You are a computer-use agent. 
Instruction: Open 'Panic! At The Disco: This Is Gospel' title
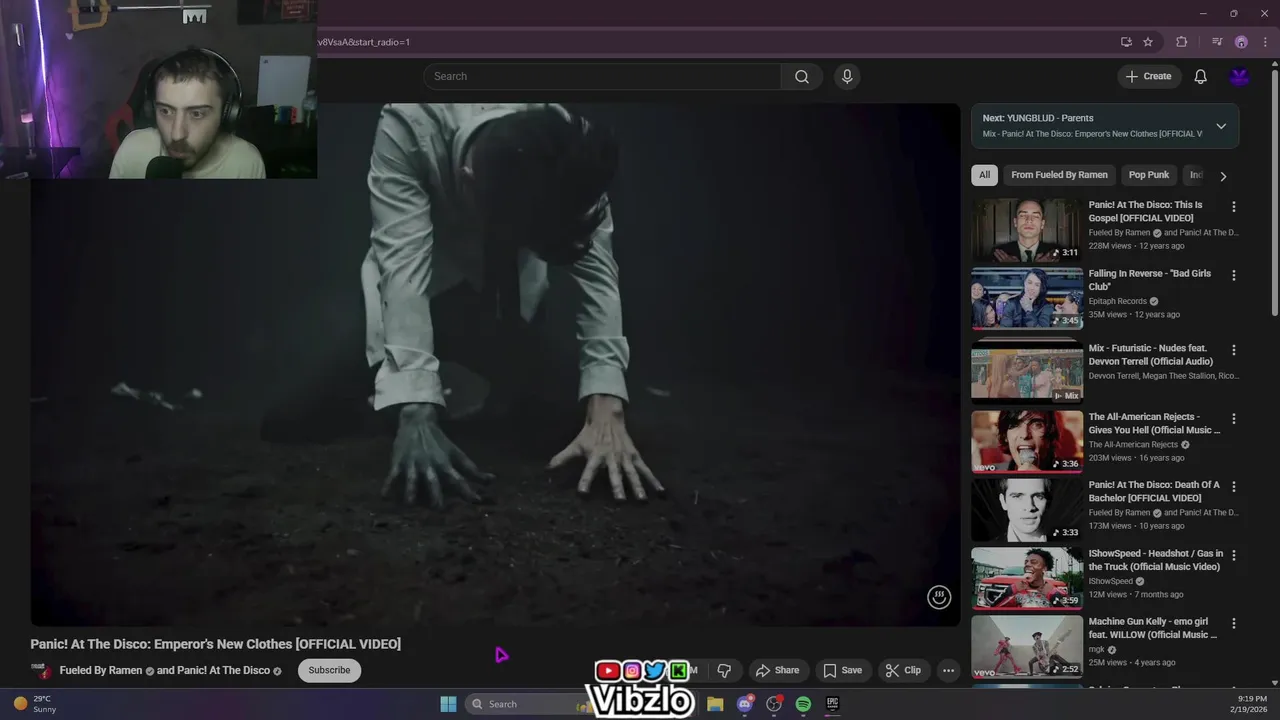coord(1146,211)
